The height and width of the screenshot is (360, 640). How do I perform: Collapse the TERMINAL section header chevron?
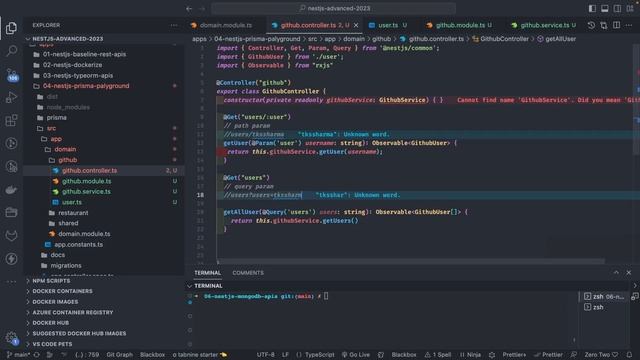(189, 286)
